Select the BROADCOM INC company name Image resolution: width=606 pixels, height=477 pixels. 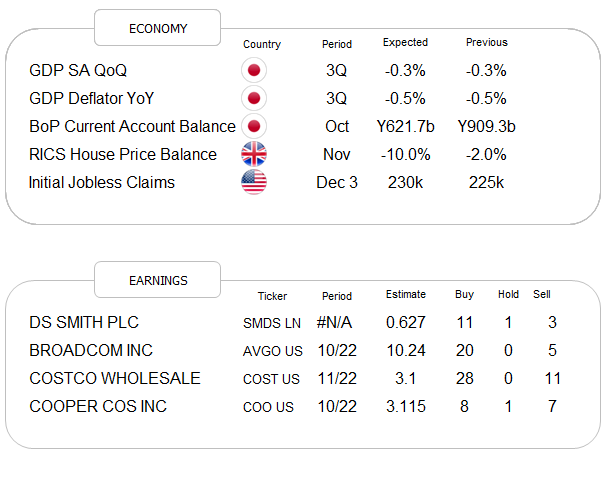(x=91, y=351)
